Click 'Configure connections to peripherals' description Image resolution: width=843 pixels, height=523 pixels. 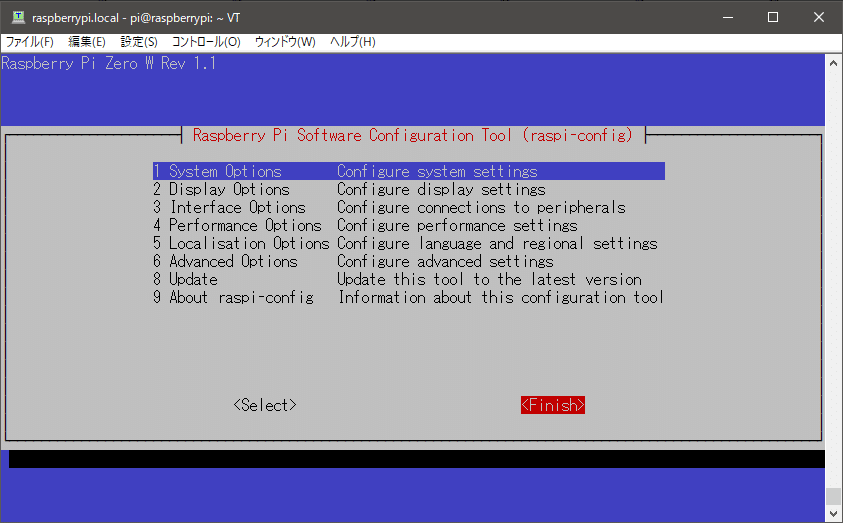point(481,207)
